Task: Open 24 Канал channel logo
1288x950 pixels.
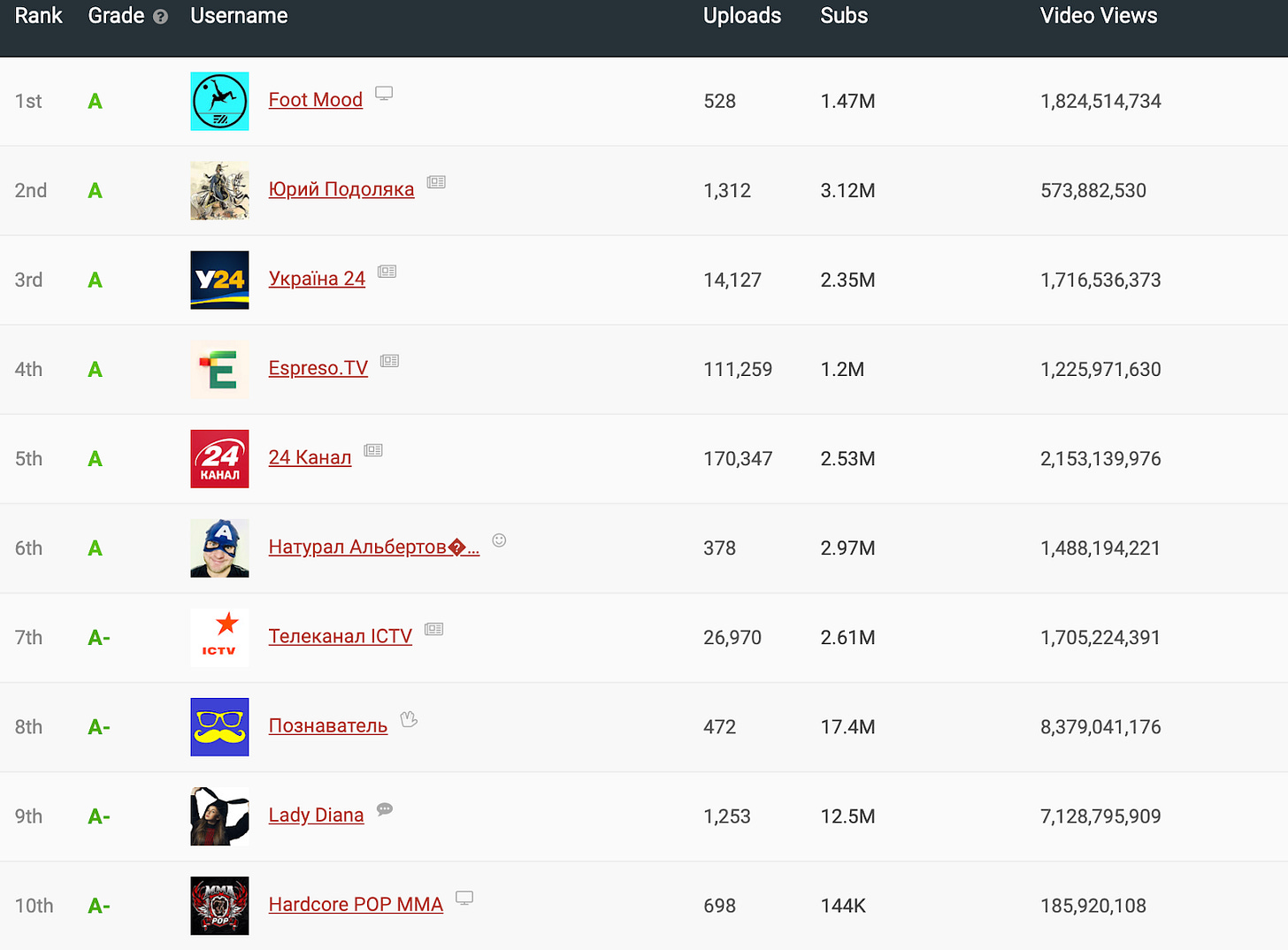Action: [219, 458]
